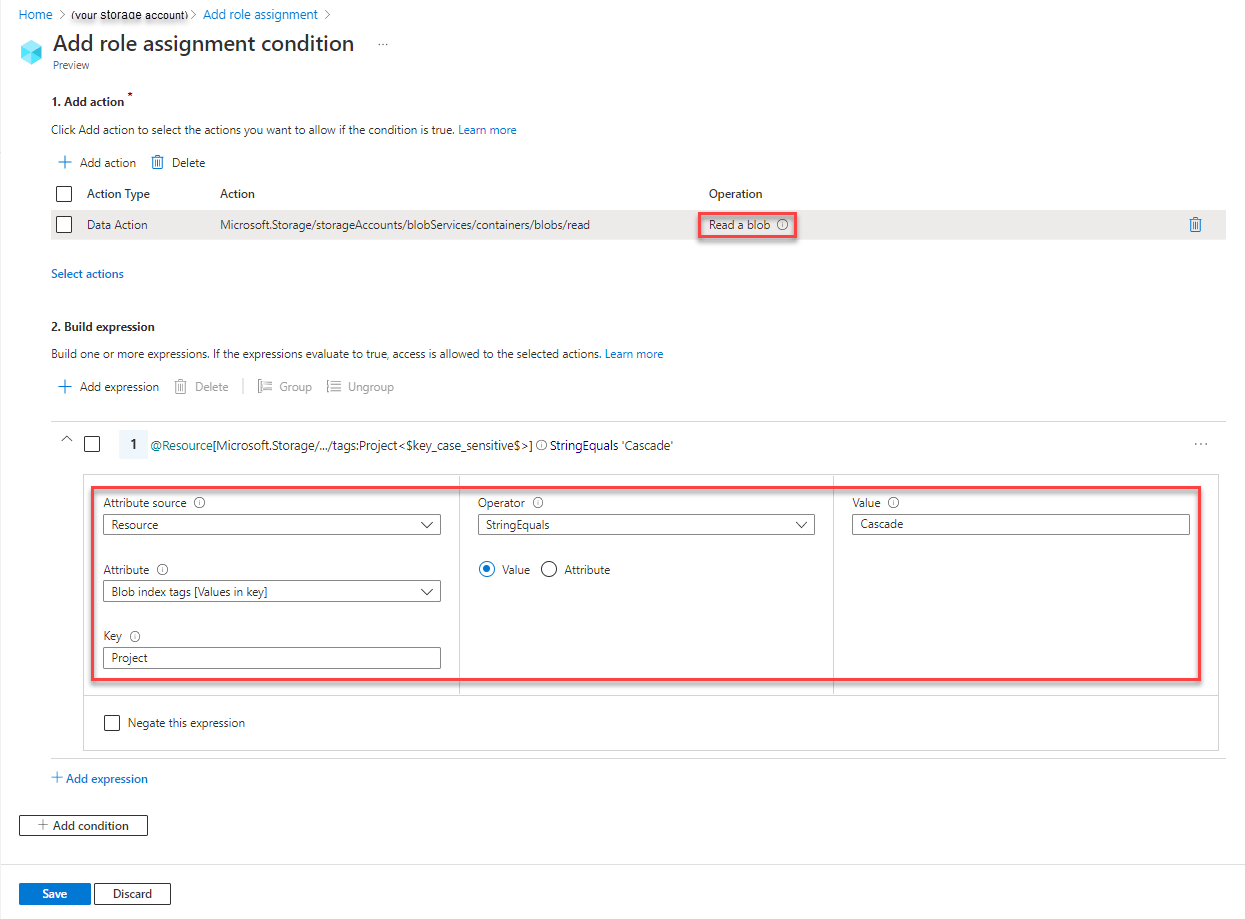Click the blue cube resource icon
This screenshot has width=1245, height=919.
[x=32, y=51]
